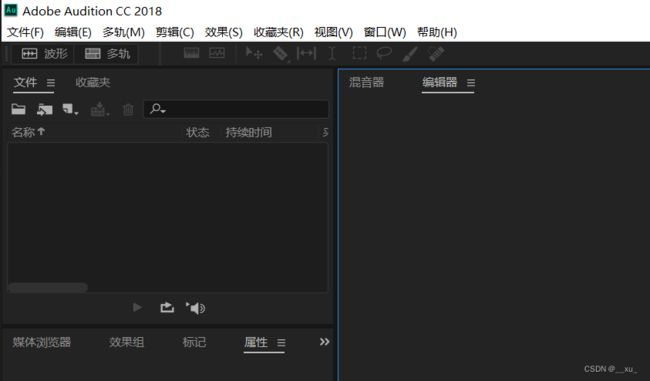Select the Razor tool

(281, 54)
